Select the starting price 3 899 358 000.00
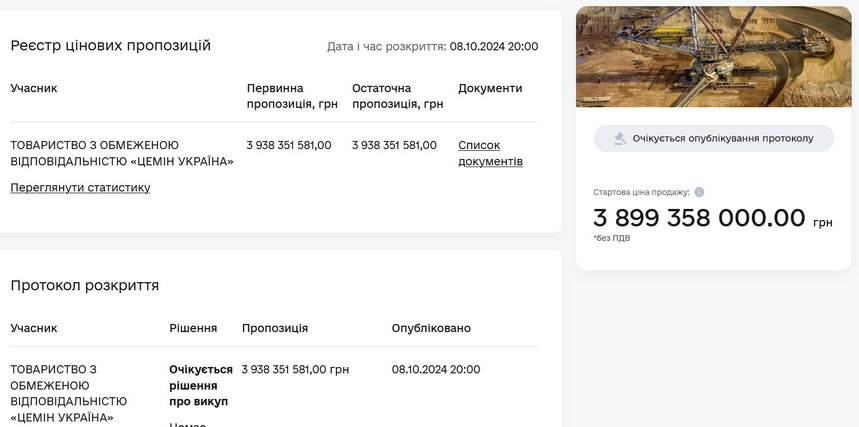The height and width of the screenshot is (427, 859). click(699, 218)
